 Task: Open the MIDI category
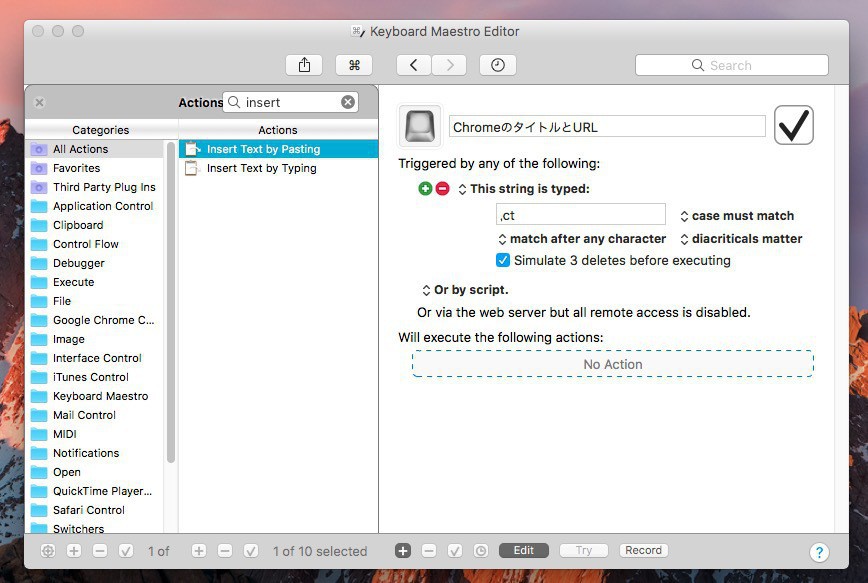[x=94, y=434]
